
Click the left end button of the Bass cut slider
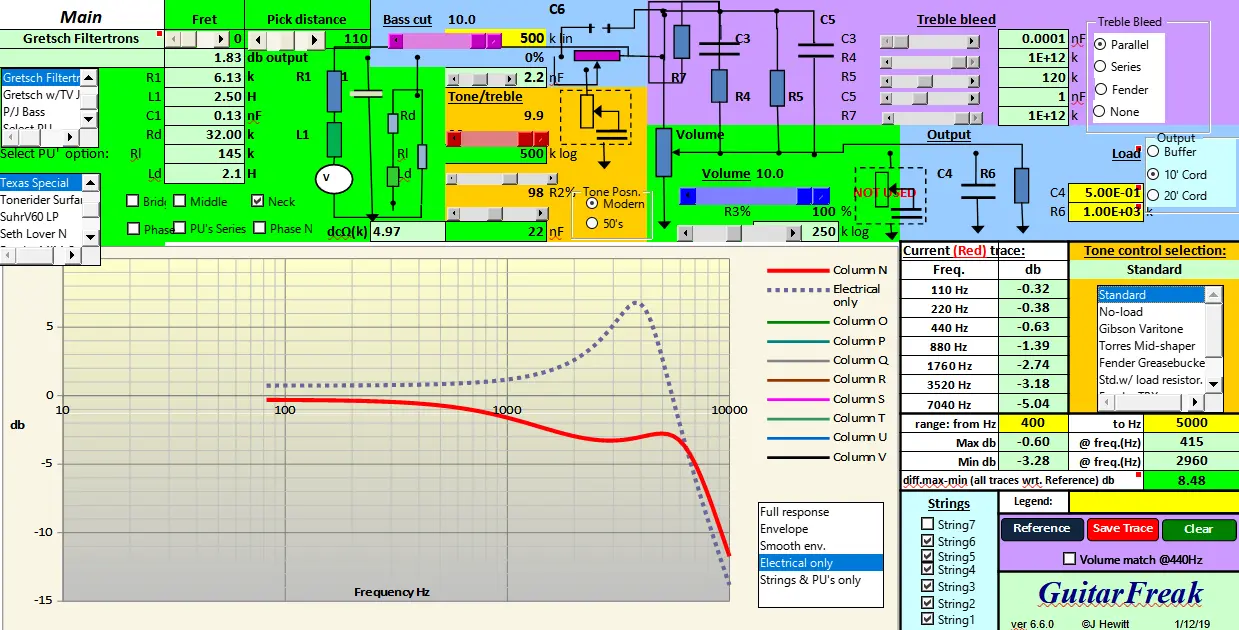pos(396,41)
